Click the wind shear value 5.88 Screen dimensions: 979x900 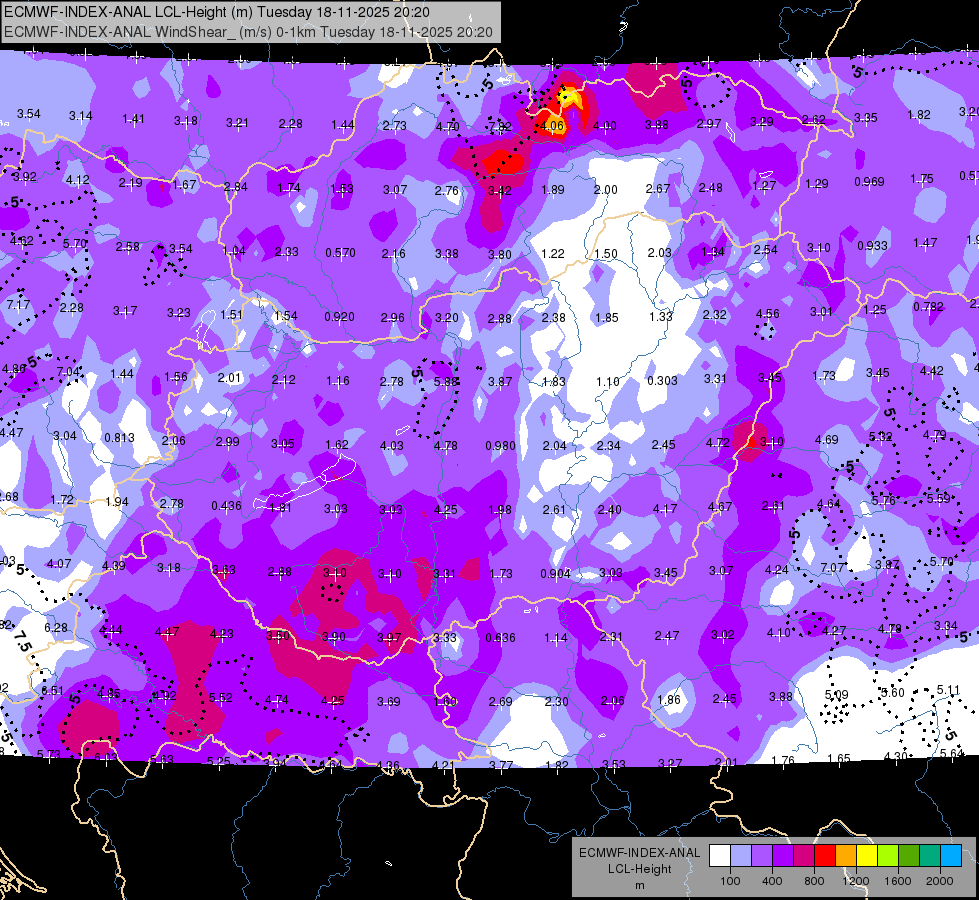(446, 381)
